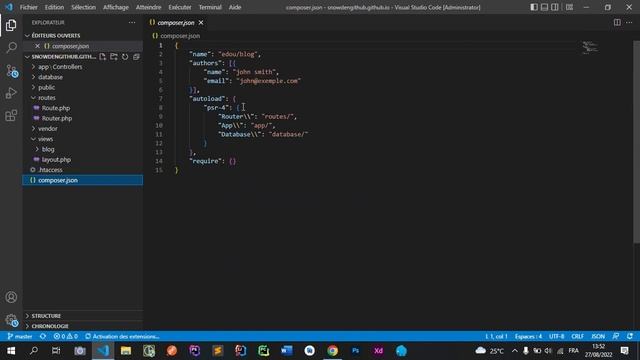Synchronize changes icon in status bar
This screenshot has height=360, width=640.
[43, 336]
